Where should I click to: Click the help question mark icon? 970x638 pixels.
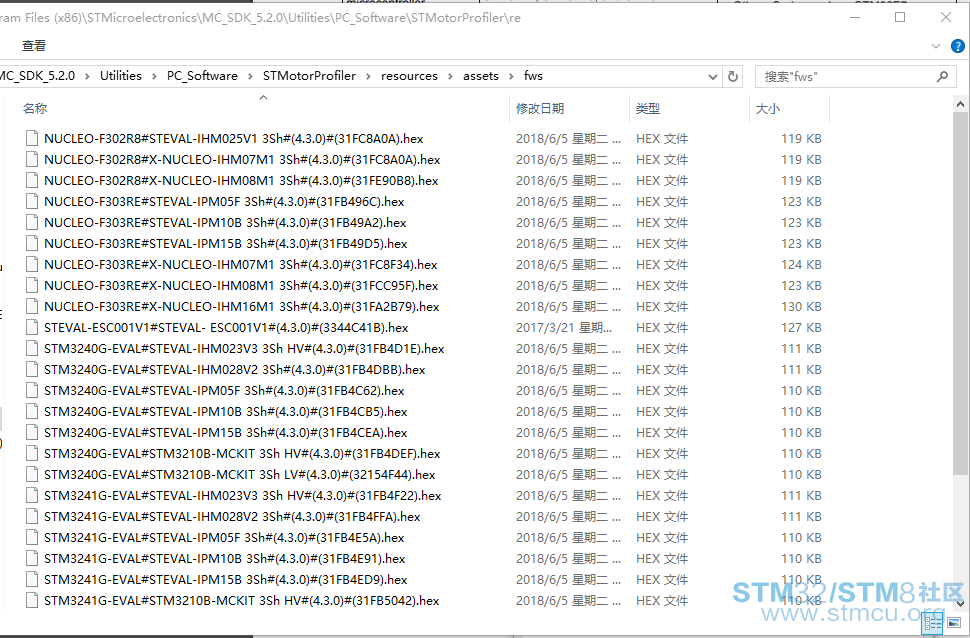coord(958,46)
